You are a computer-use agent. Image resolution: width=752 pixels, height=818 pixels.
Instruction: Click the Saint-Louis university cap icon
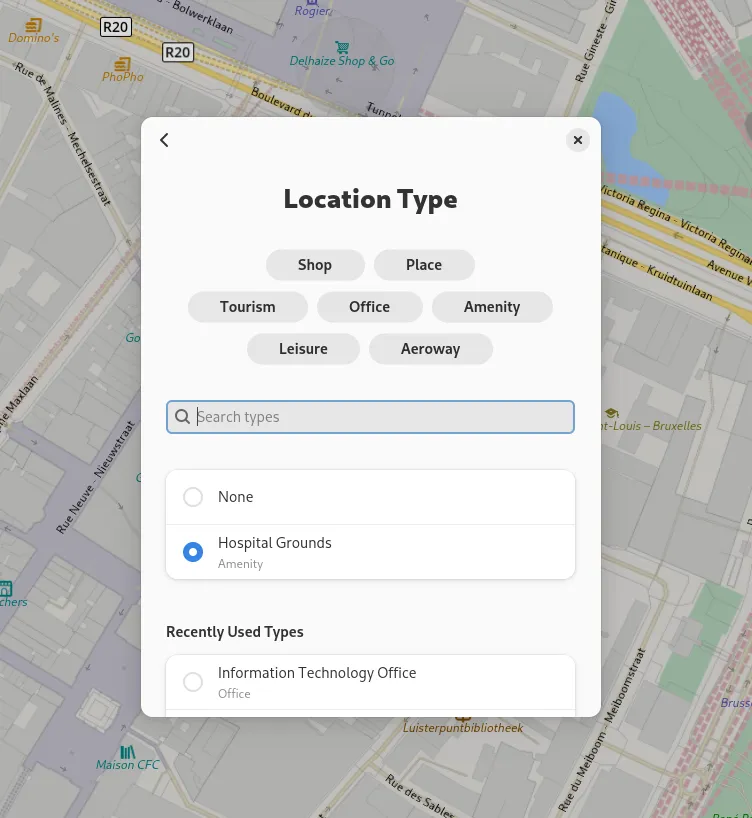pyautogui.click(x=611, y=413)
